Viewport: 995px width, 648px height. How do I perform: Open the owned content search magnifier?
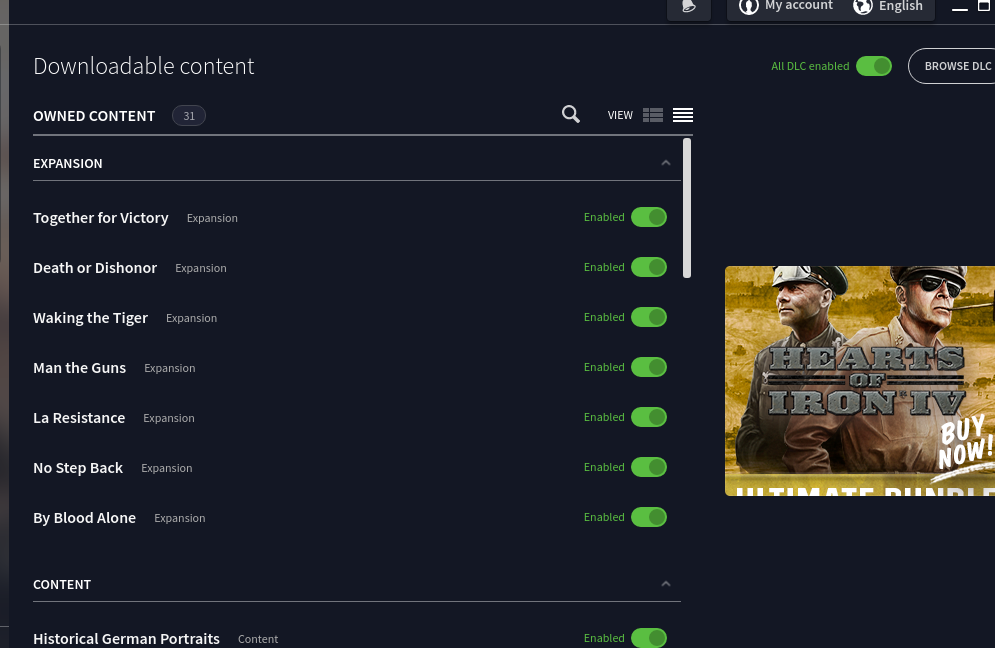point(571,115)
